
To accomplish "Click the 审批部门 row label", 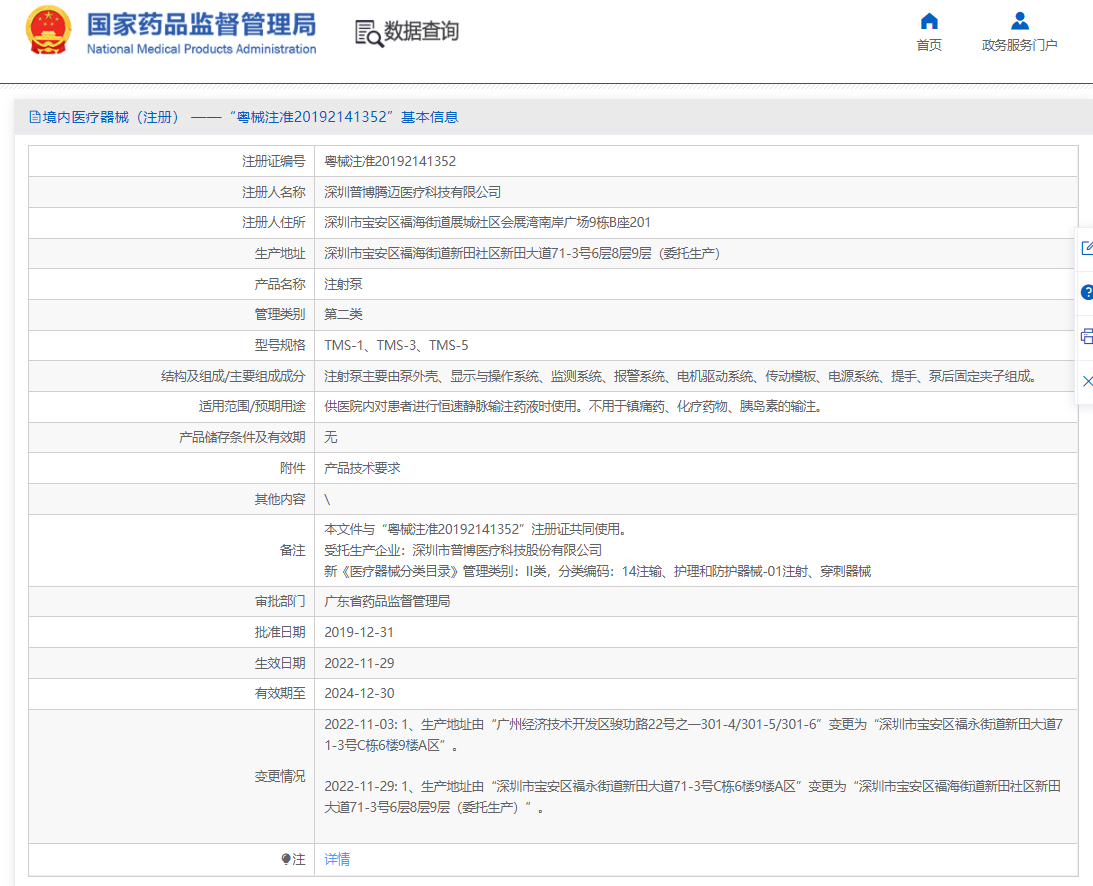I will point(280,601).
